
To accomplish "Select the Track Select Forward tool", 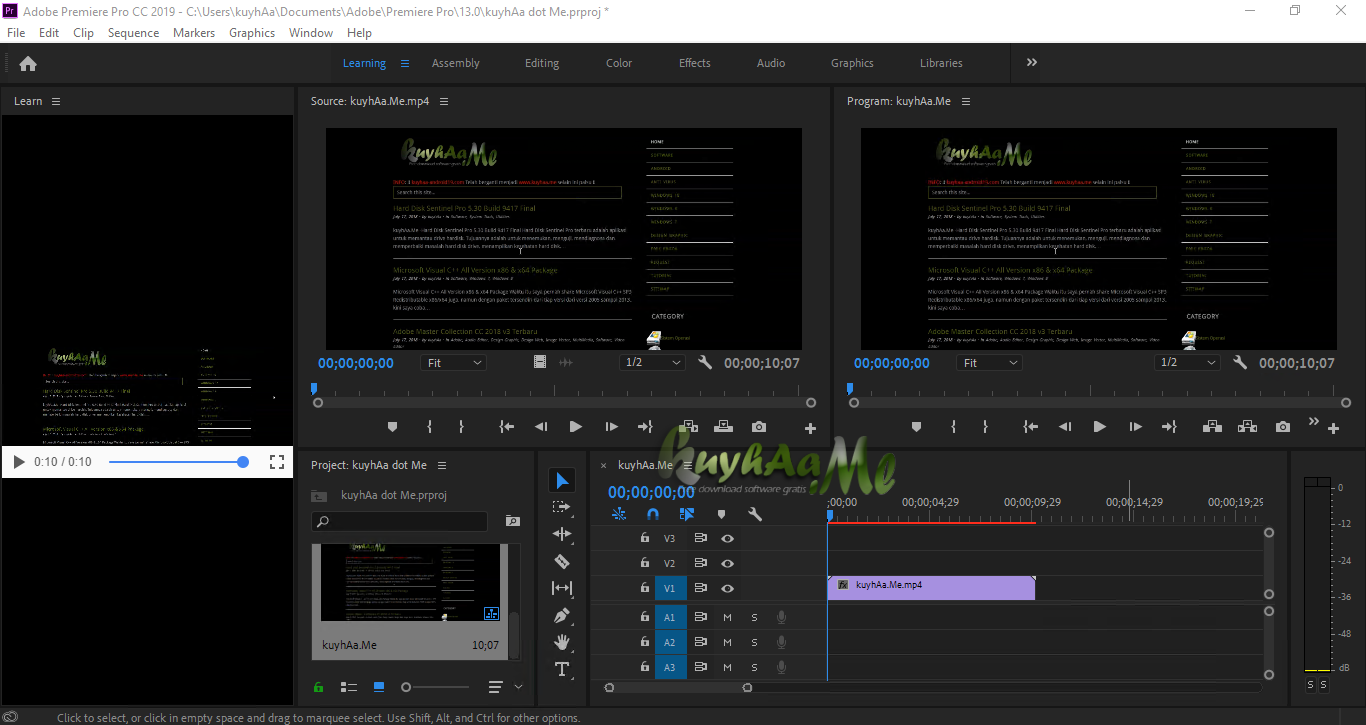I will [x=562, y=508].
